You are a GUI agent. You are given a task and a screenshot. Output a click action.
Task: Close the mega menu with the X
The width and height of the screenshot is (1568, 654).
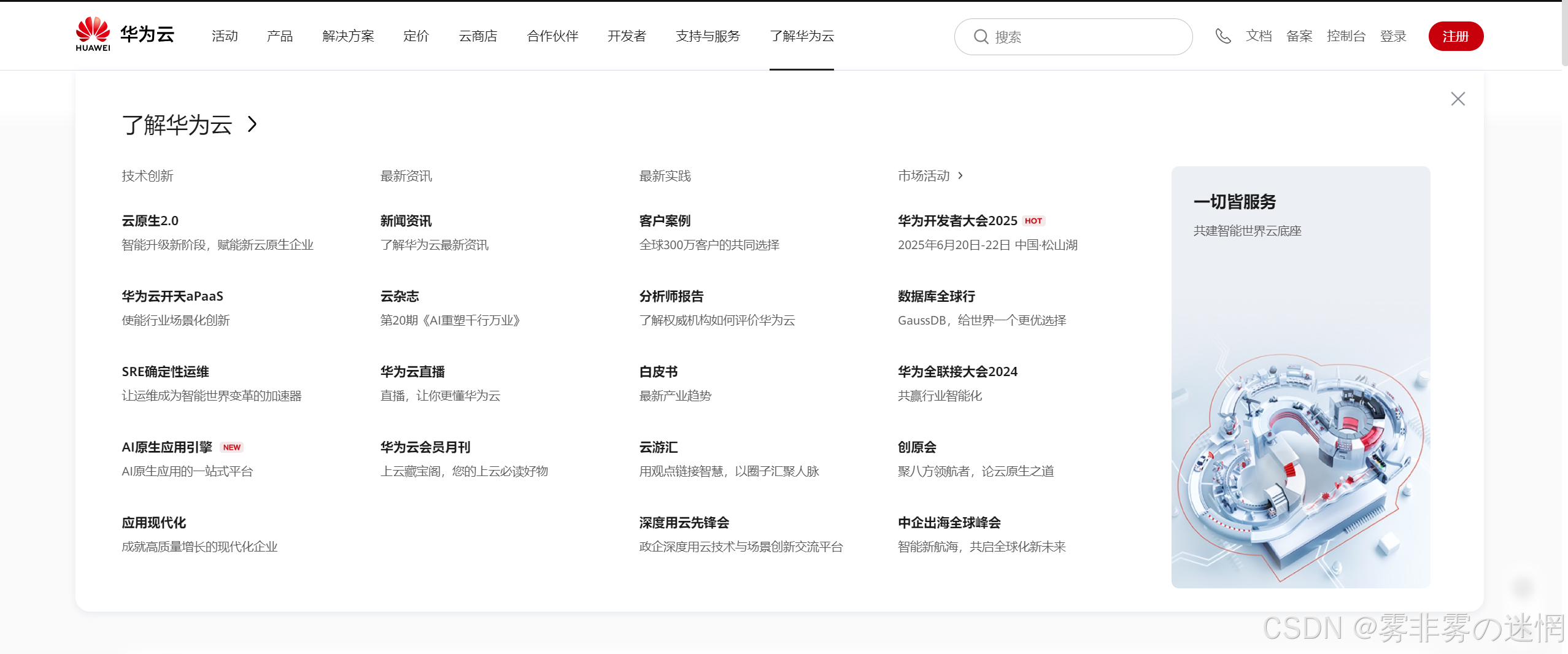point(1458,99)
